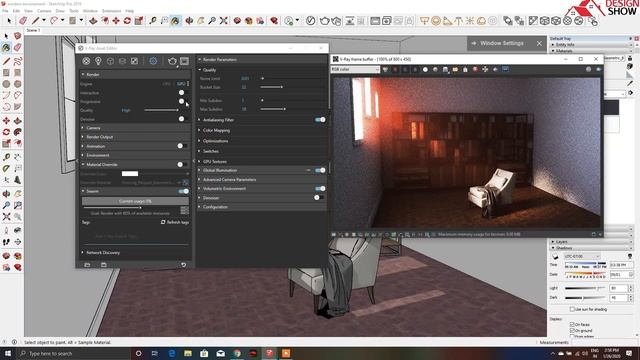The width and height of the screenshot is (640, 360).
Task: Select the Zoom Extents tool in top toolbar
Action: tap(224, 20)
